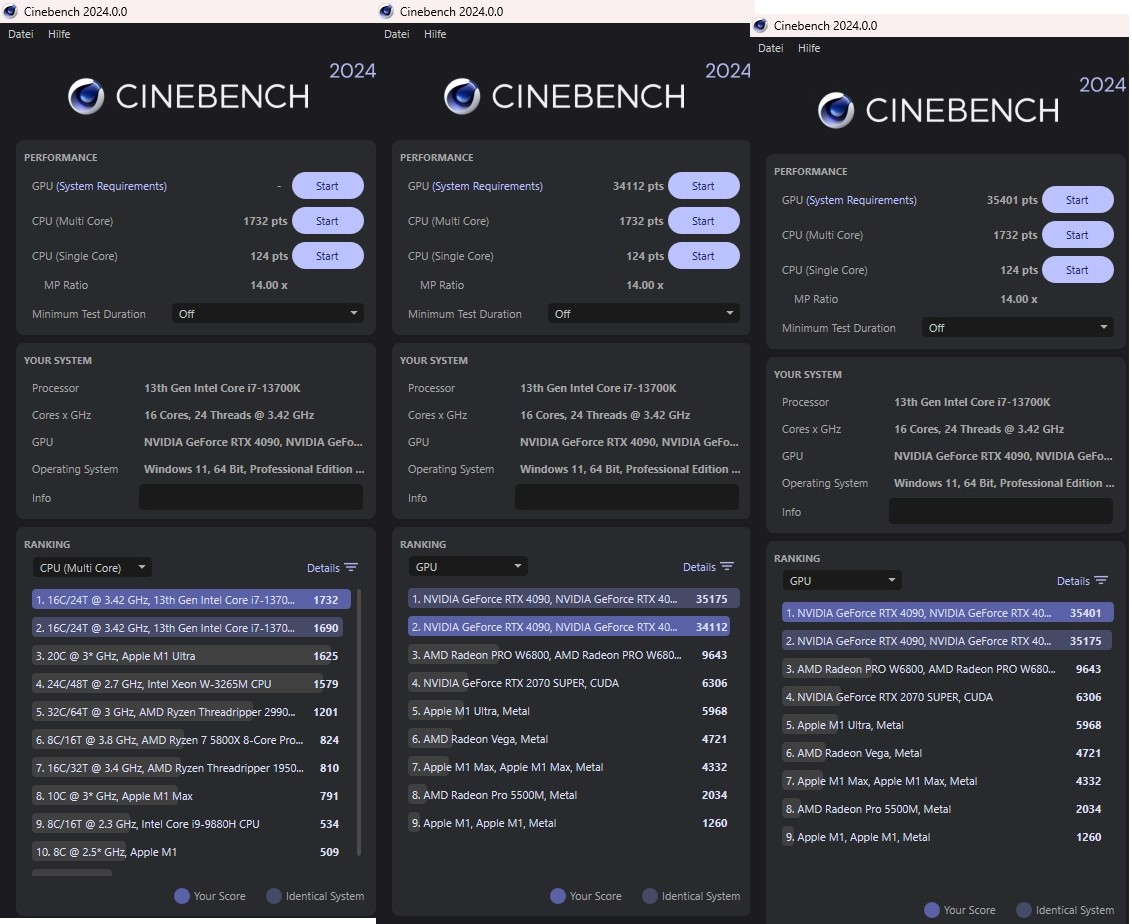Start GPU test in middle window
Image resolution: width=1132 pixels, height=924 pixels.
click(704, 186)
